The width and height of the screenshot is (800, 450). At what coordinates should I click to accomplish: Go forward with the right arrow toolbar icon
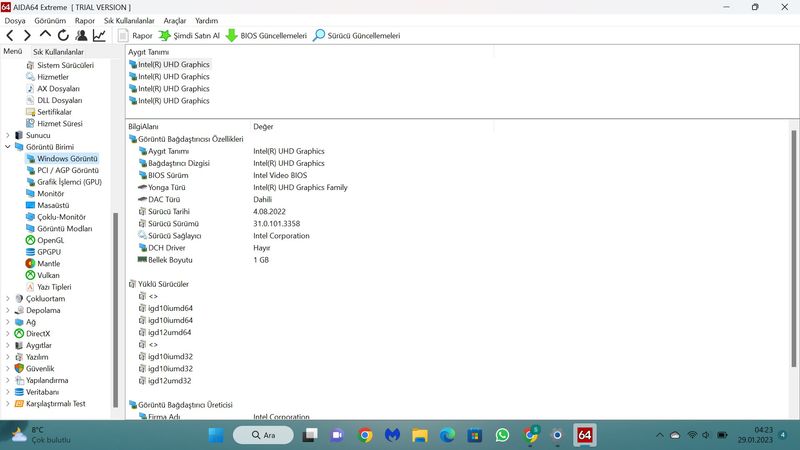click(27, 35)
